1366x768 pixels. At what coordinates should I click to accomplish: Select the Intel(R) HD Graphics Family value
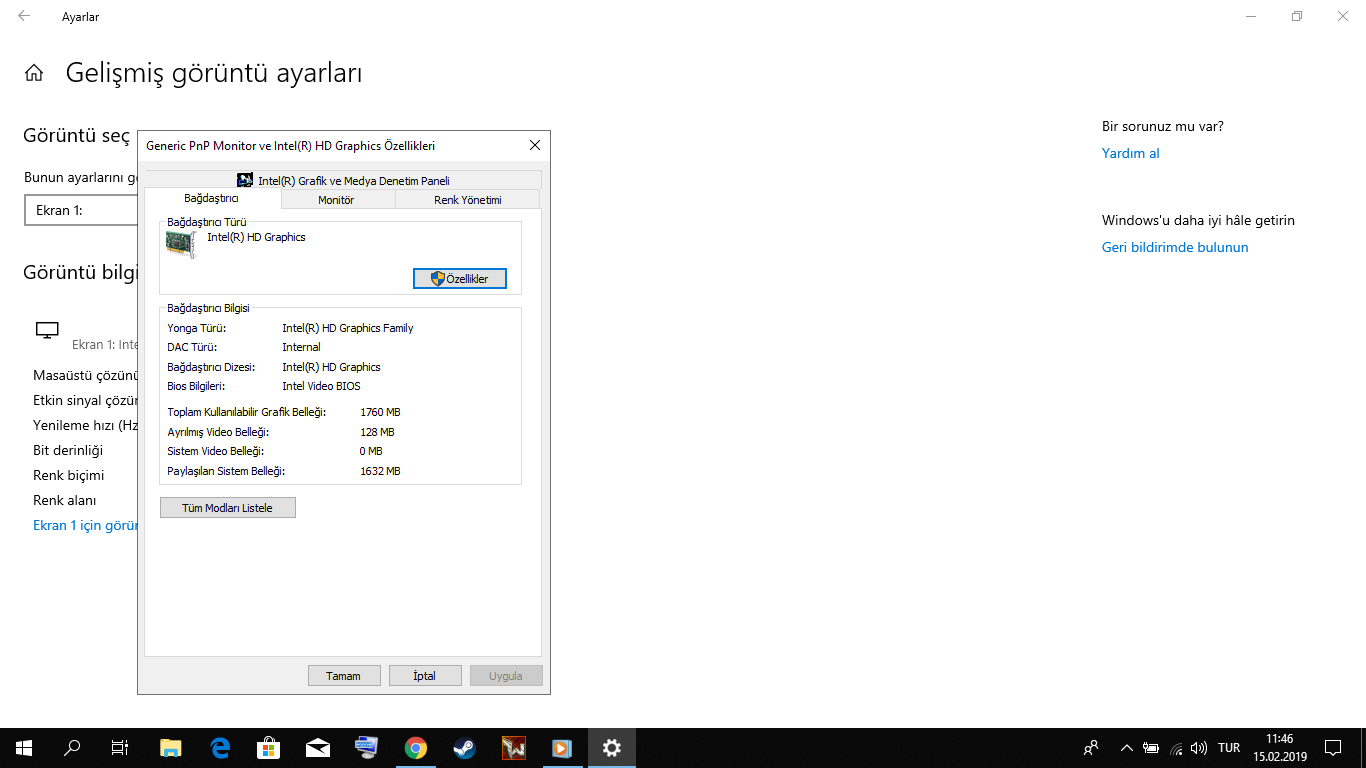(x=347, y=328)
